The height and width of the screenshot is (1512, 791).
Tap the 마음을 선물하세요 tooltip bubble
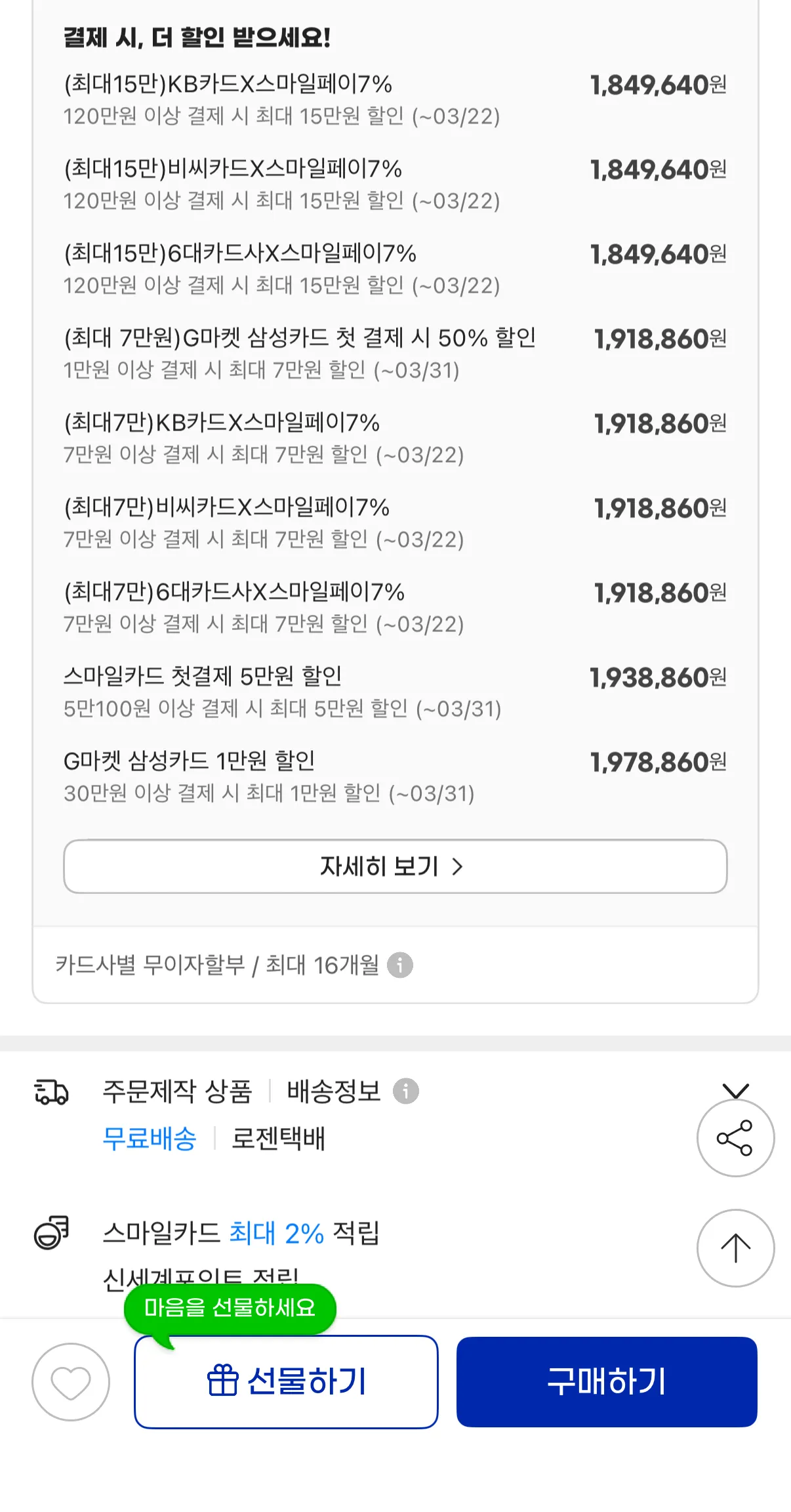coord(230,1307)
